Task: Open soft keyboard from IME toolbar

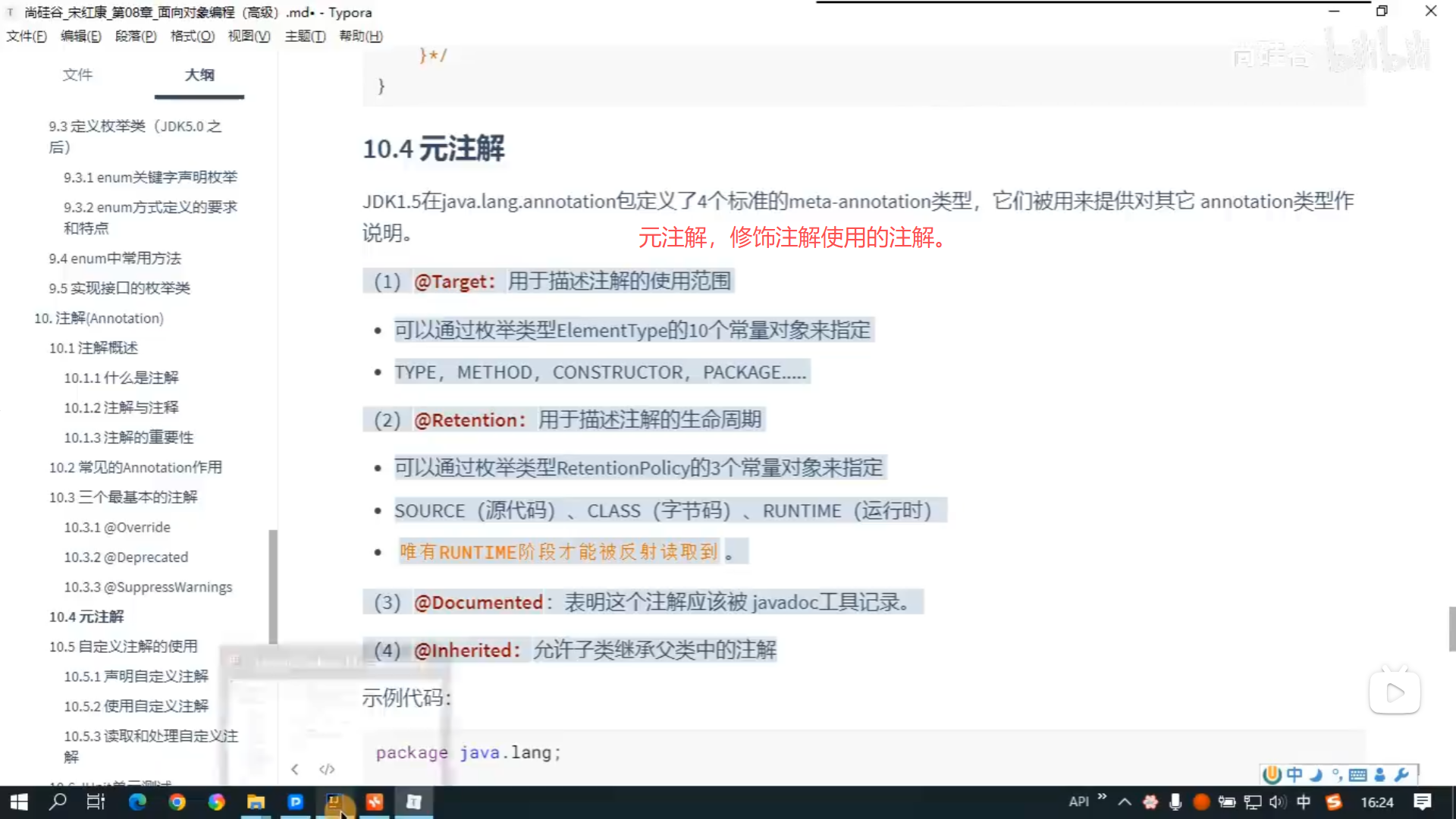Action: point(1358,774)
